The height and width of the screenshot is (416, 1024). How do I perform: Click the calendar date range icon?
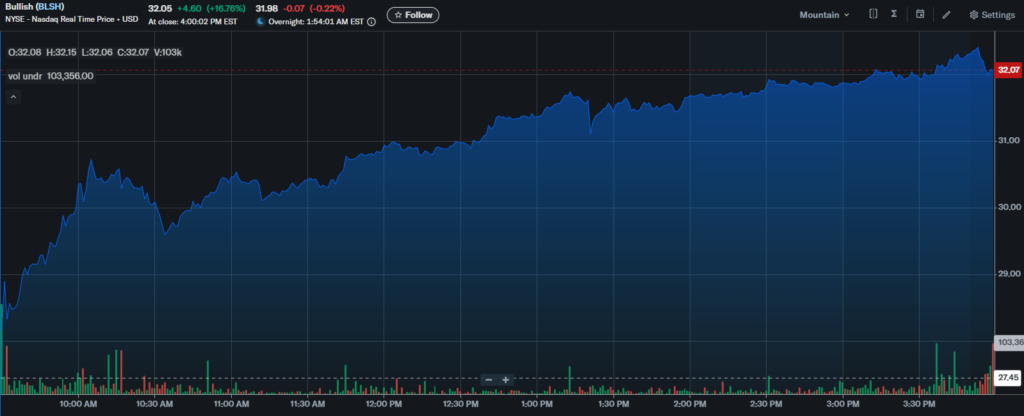[x=920, y=15]
